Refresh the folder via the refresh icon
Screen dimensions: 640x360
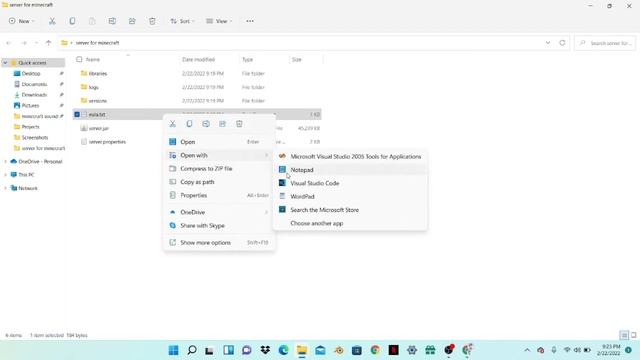562,43
